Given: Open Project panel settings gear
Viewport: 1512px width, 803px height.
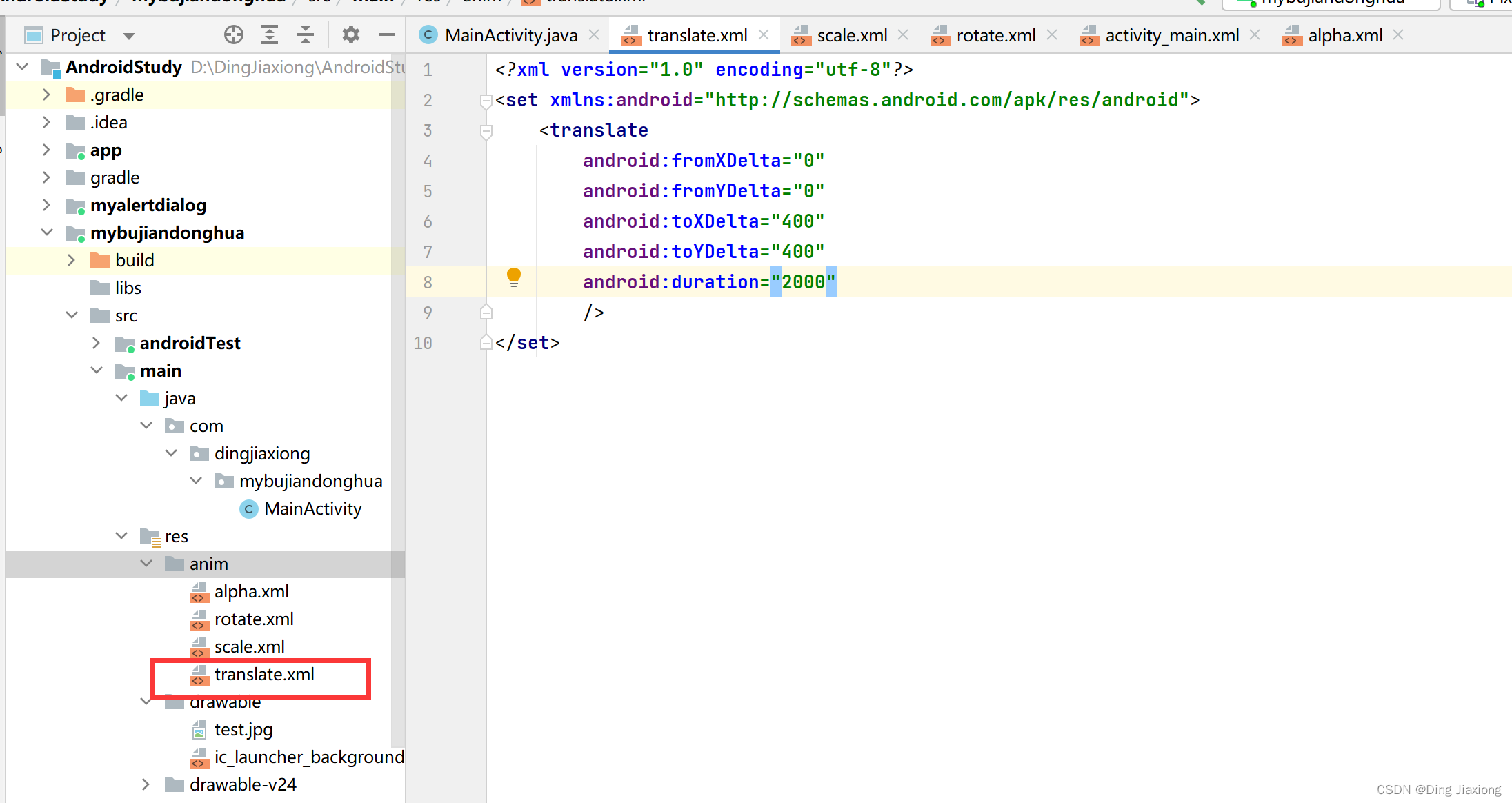Looking at the screenshot, I should [351, 34].
